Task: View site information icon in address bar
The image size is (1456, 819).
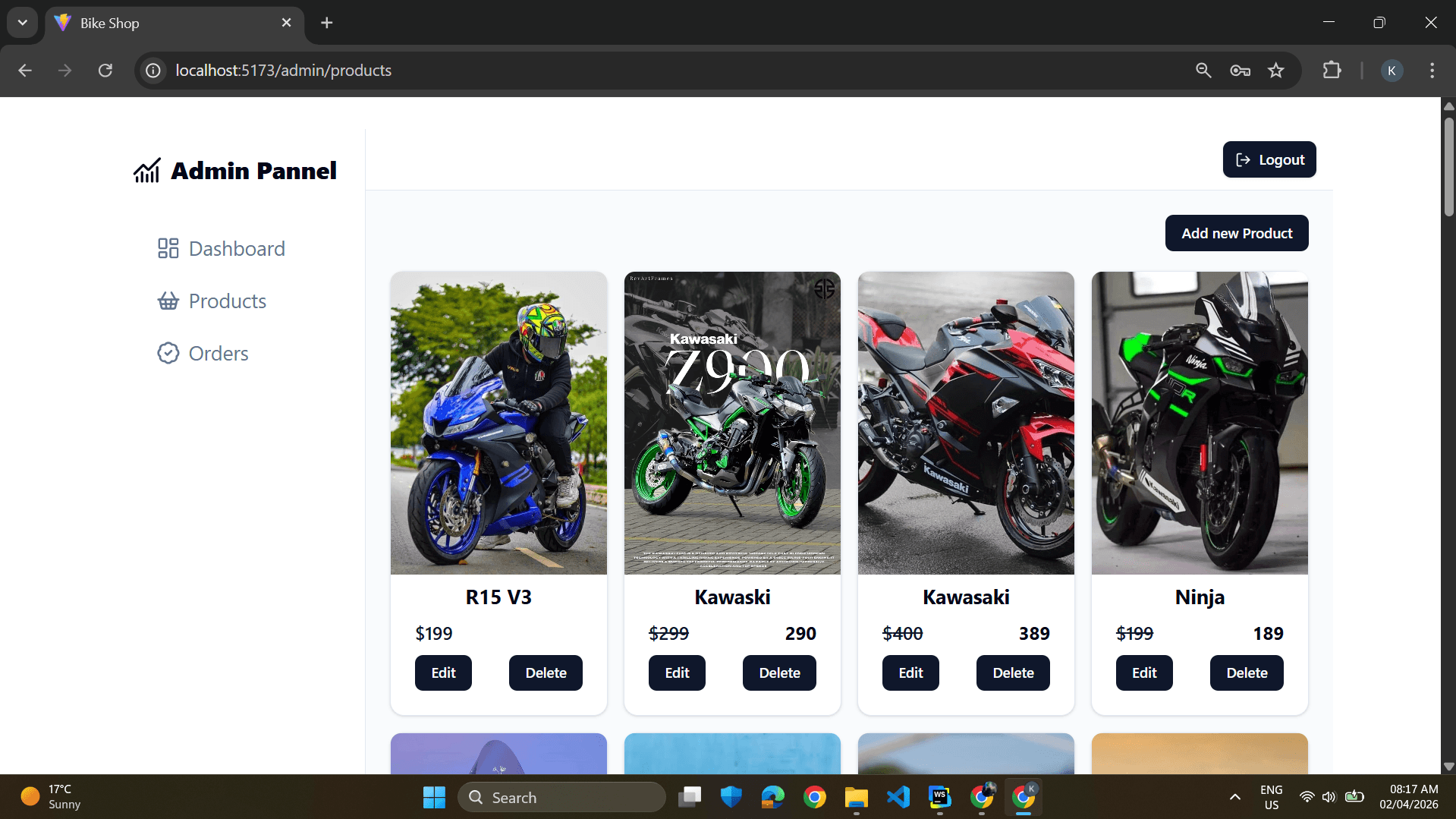Action: tap(153, 70)
